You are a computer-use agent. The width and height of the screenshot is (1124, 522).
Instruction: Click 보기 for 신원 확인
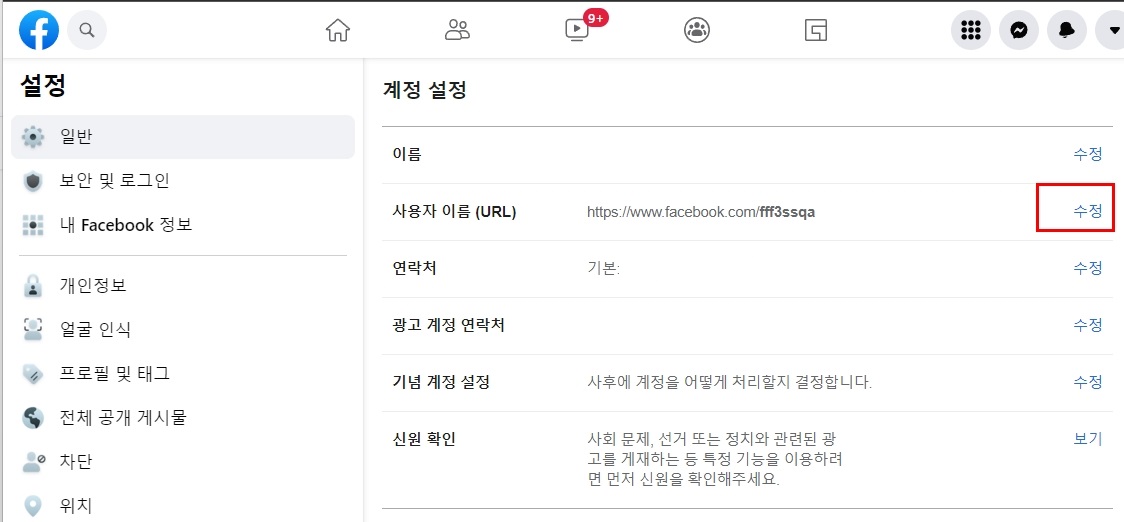[1087, 439]
